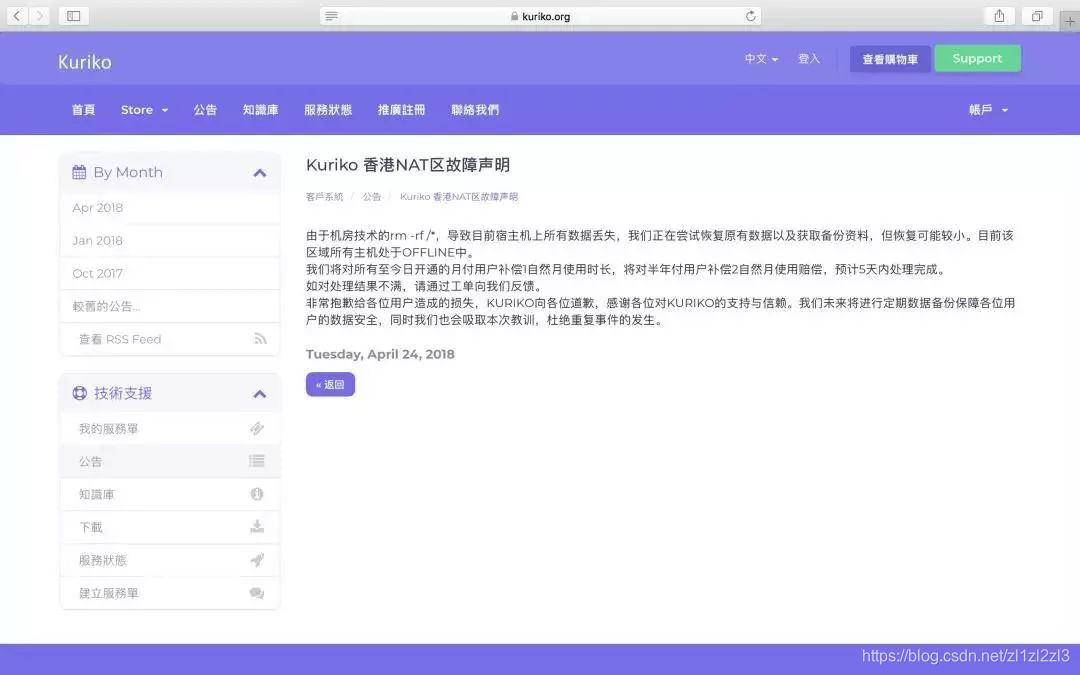Open 知識庫 in the top navigation bar

click(260, 110)
